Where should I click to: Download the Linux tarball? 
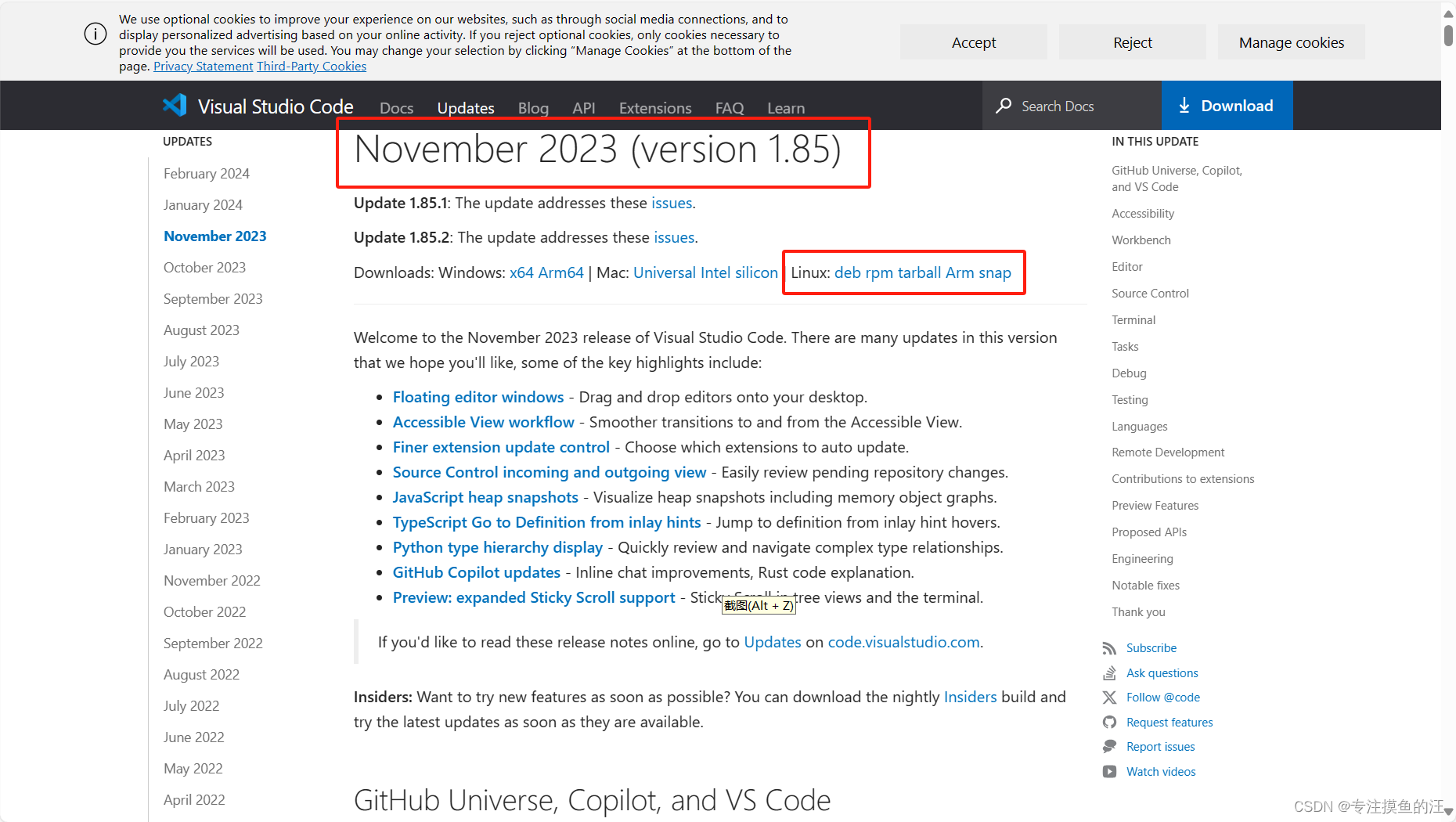point(919,272)
